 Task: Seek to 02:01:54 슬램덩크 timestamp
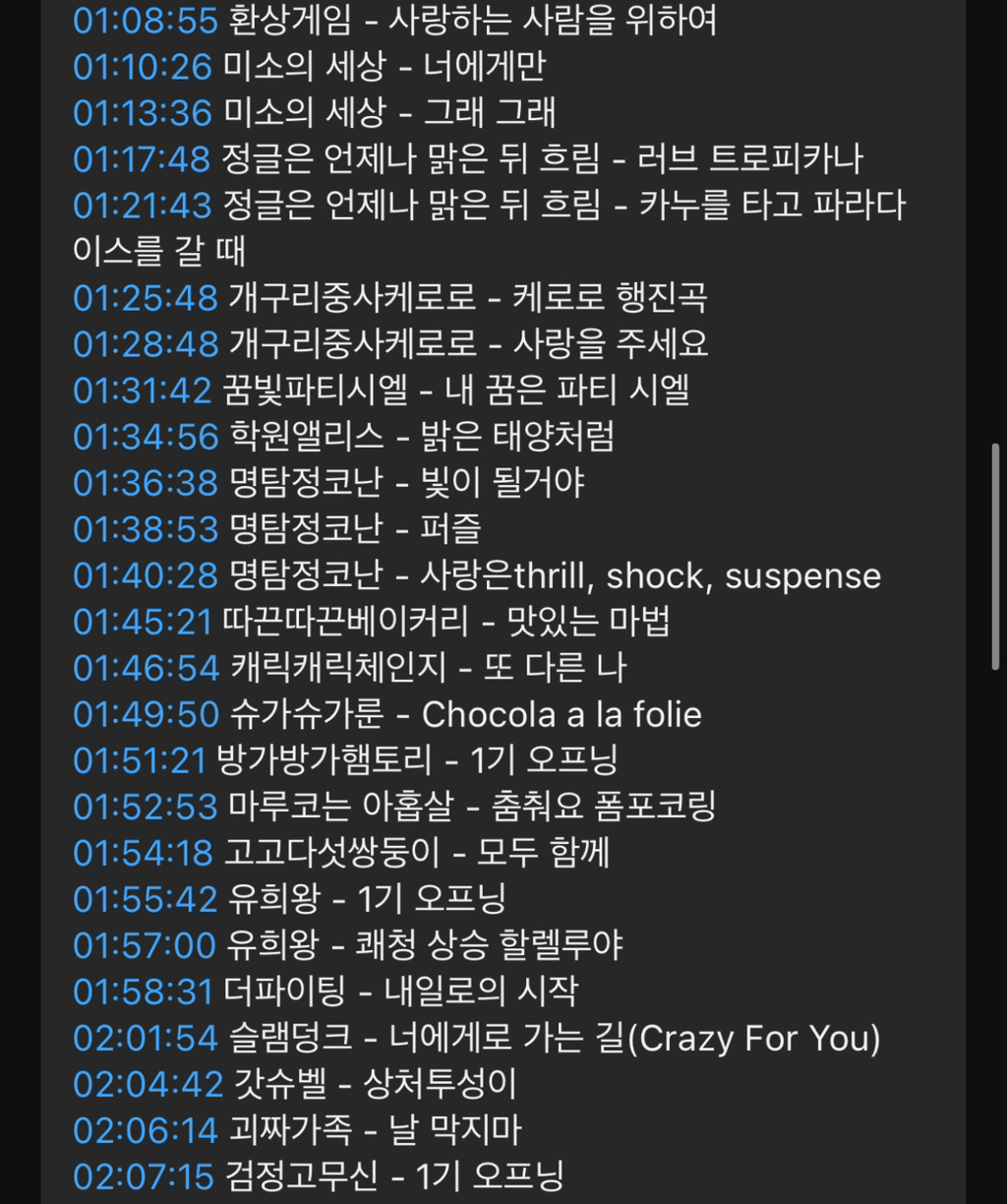[x=146, y=1038]
